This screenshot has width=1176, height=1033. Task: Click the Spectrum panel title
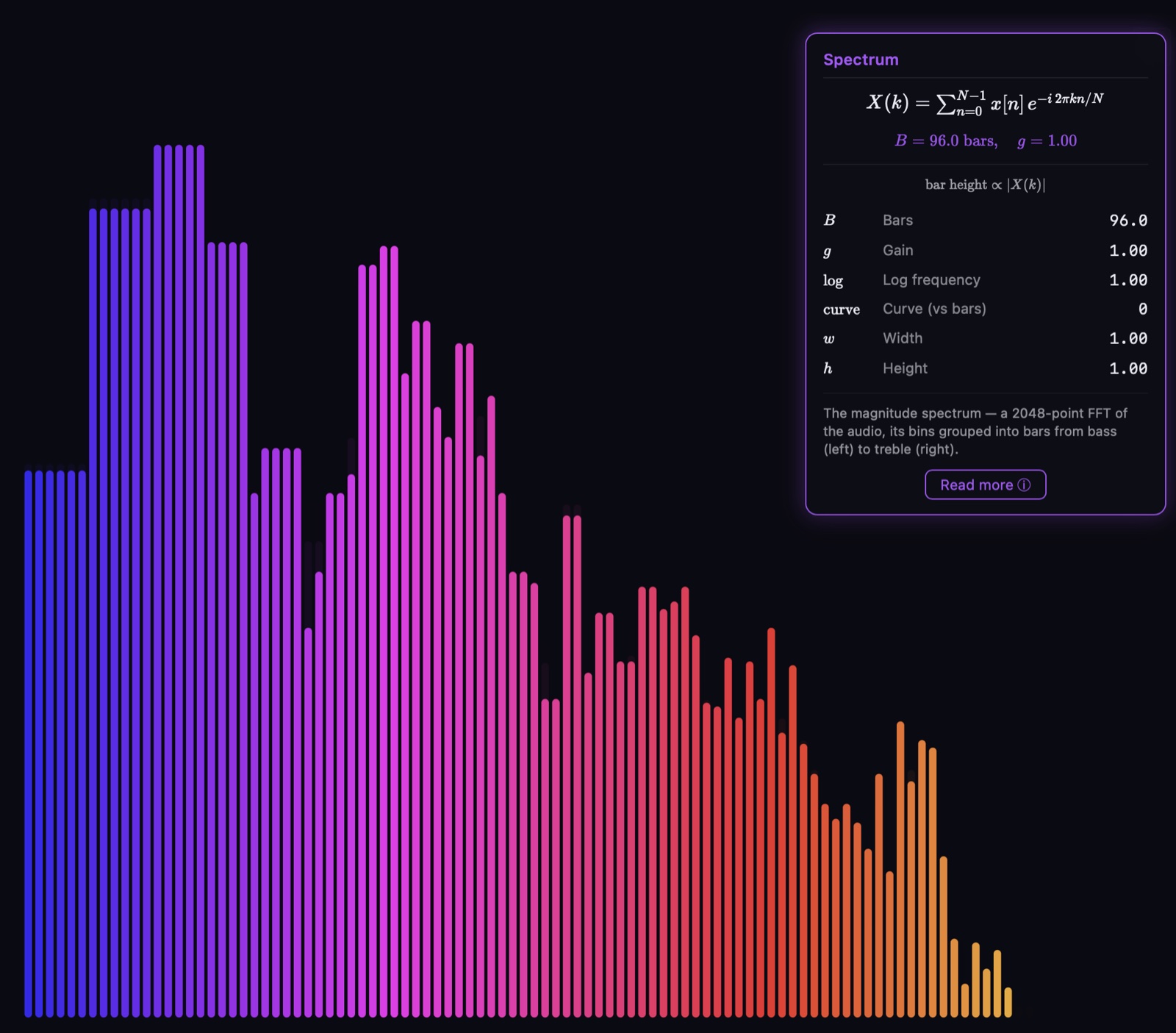click(x=861, y=60)
